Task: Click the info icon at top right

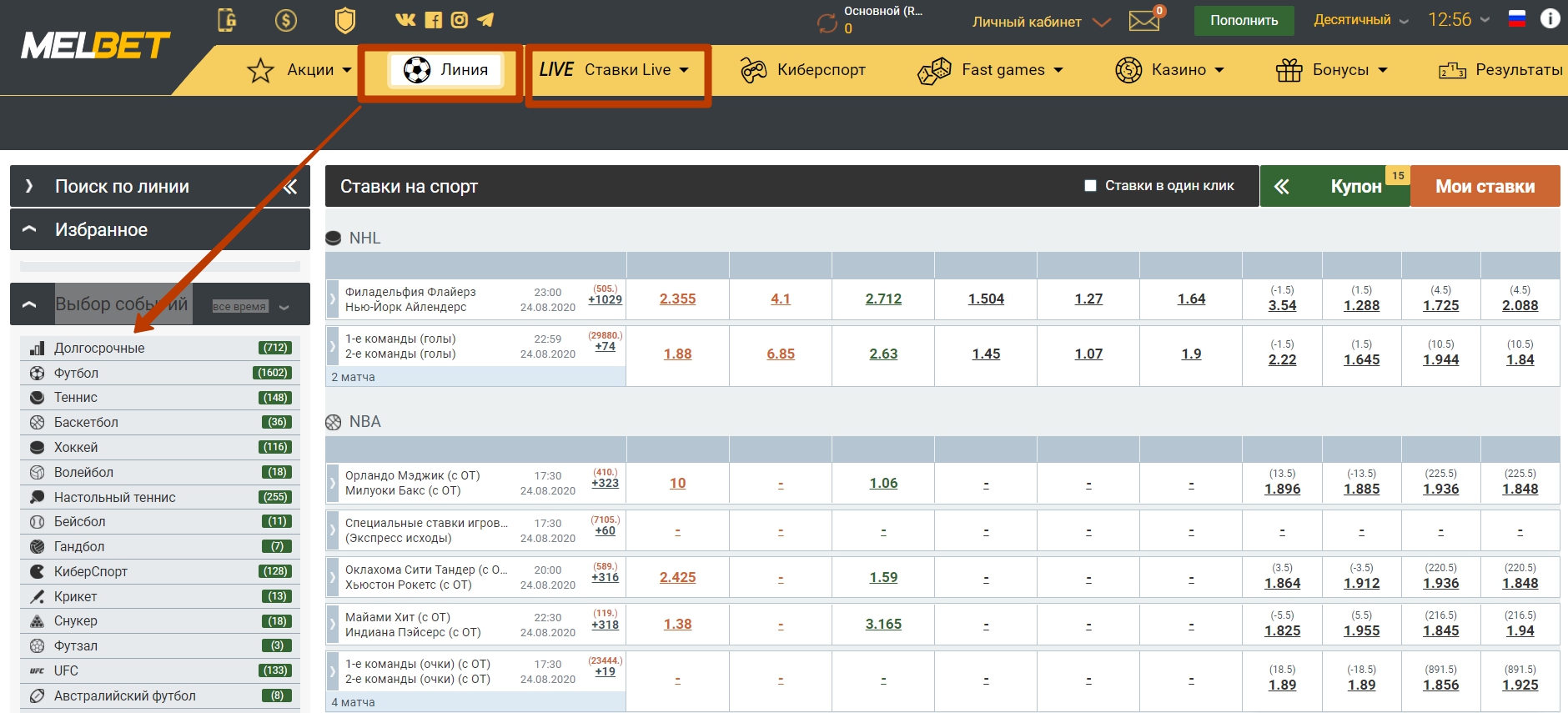Action: tap(1550, 18)
